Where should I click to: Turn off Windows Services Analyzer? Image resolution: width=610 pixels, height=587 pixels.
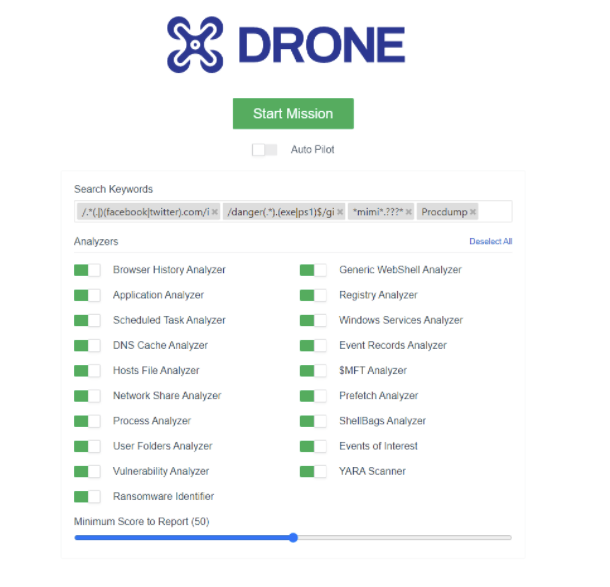coord(313,321)
